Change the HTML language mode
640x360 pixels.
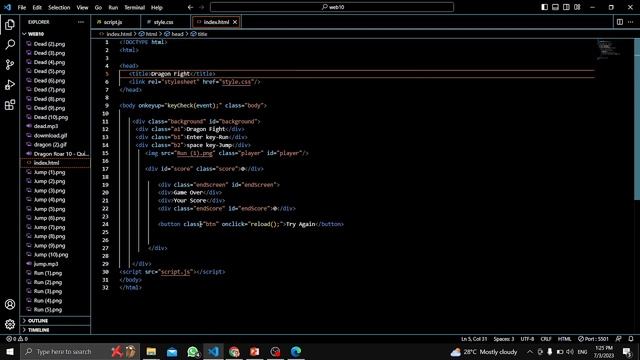564,339
